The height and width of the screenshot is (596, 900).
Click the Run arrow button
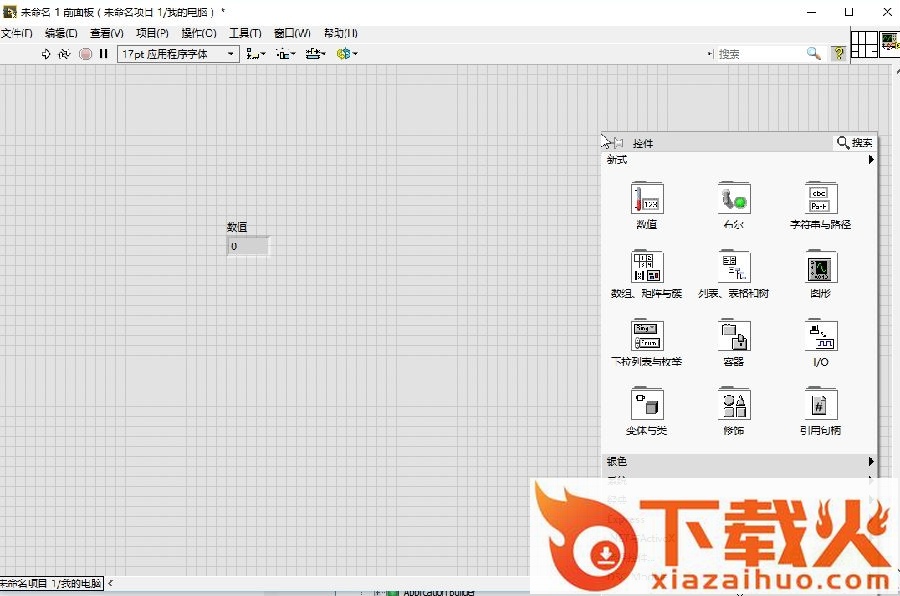[x=46, y=54]
